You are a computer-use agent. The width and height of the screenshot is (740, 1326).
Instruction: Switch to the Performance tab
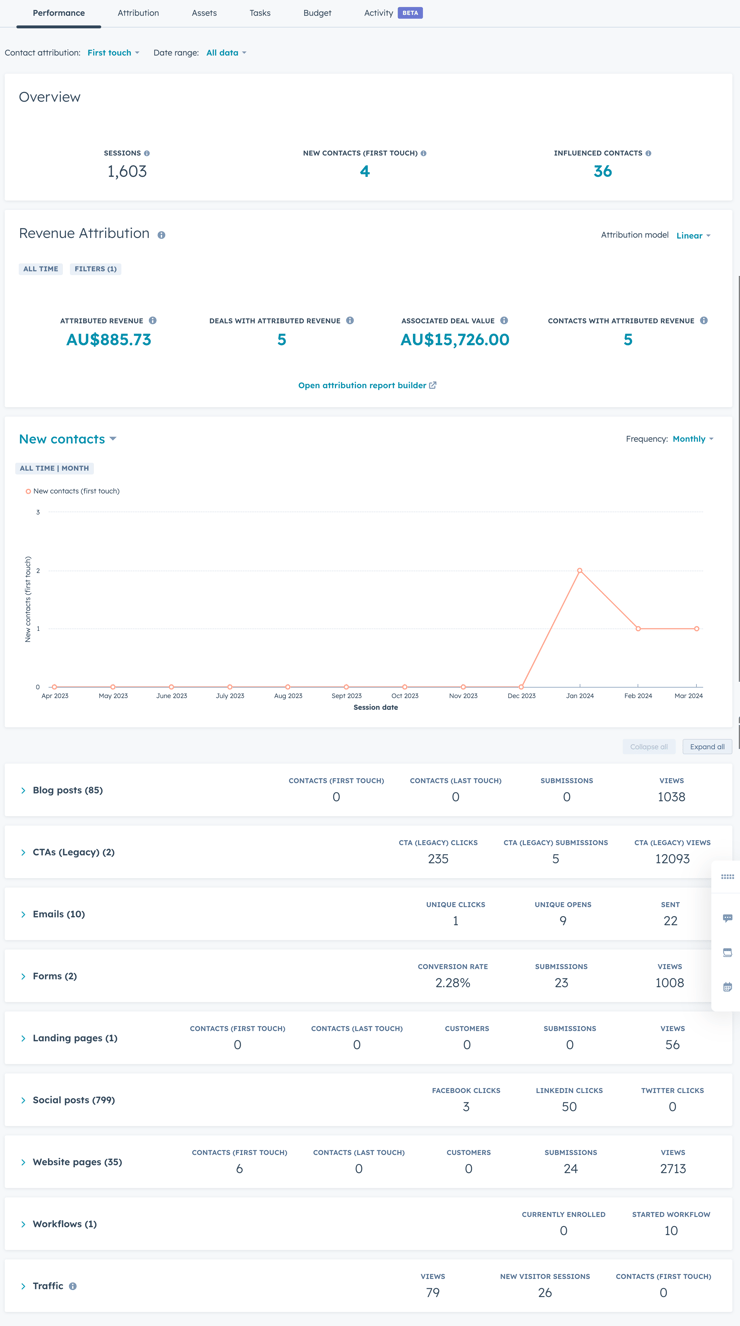[x=59, y=13]
